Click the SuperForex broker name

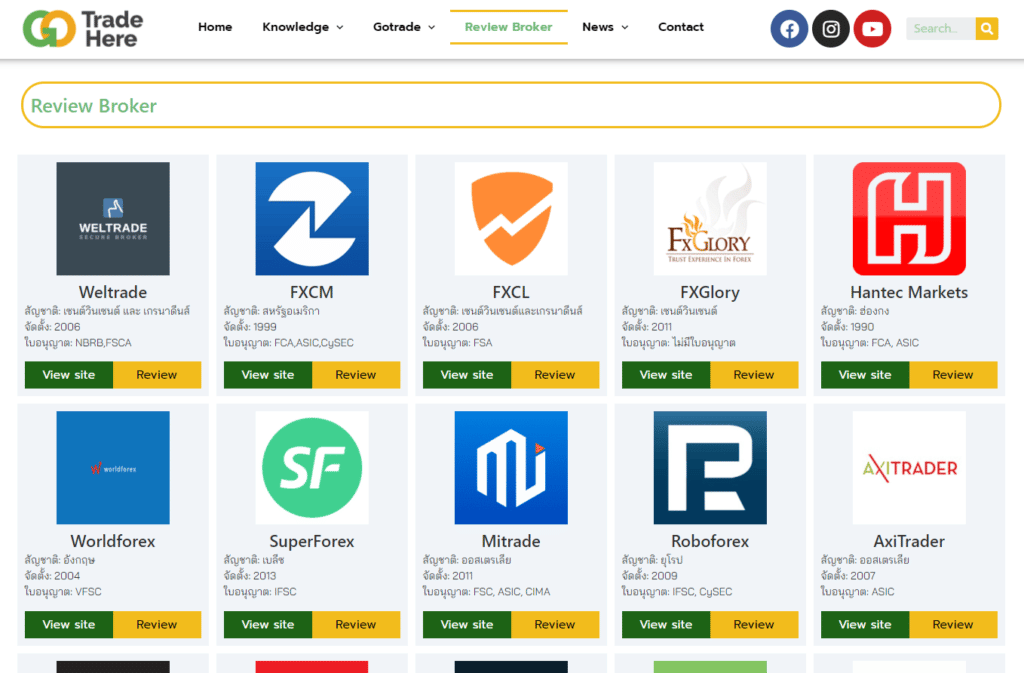312,541
